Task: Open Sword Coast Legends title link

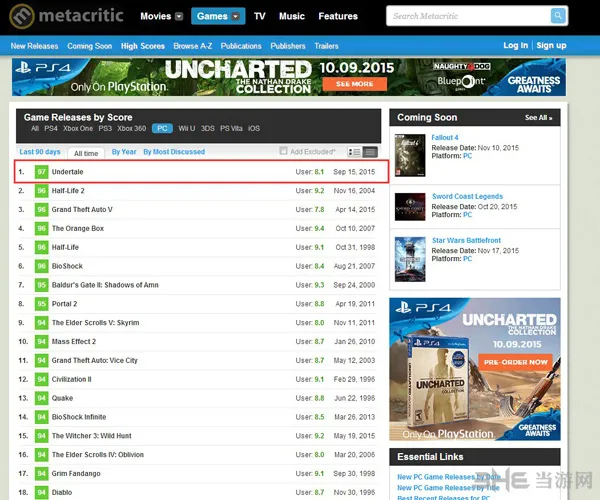Action: pyautogui.click(x=467, y=196)
